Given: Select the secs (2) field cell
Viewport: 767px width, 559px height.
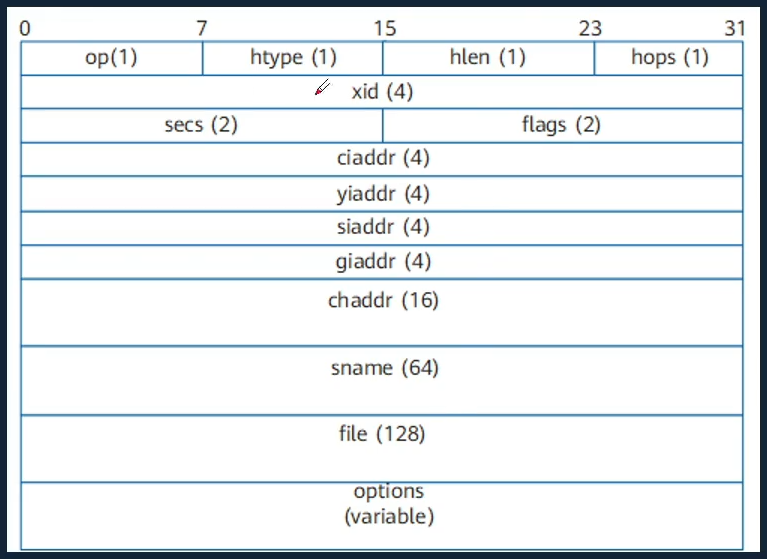Looking at the screenshot, I should pyautogui.click(x=202, y=126).
